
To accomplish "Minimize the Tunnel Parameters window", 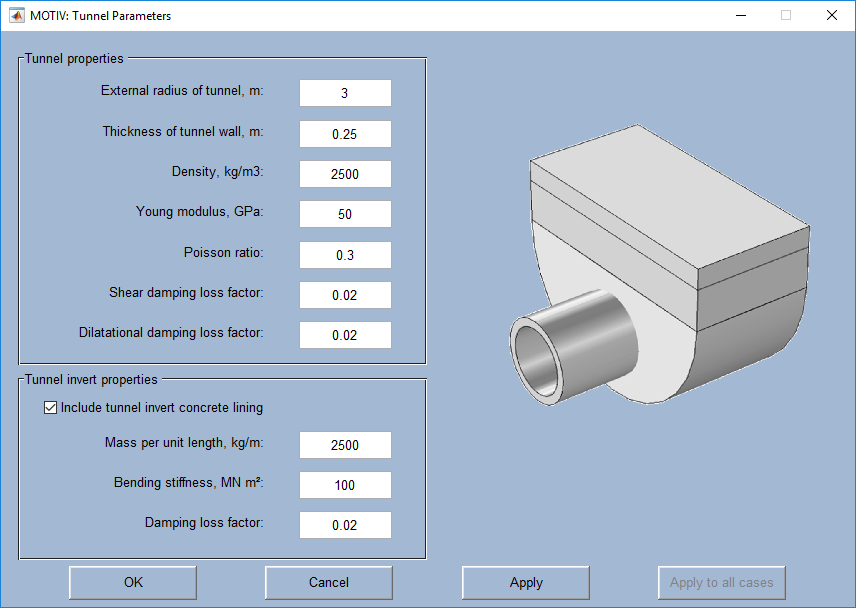I will pyautogui.click(x=741, y=15).
